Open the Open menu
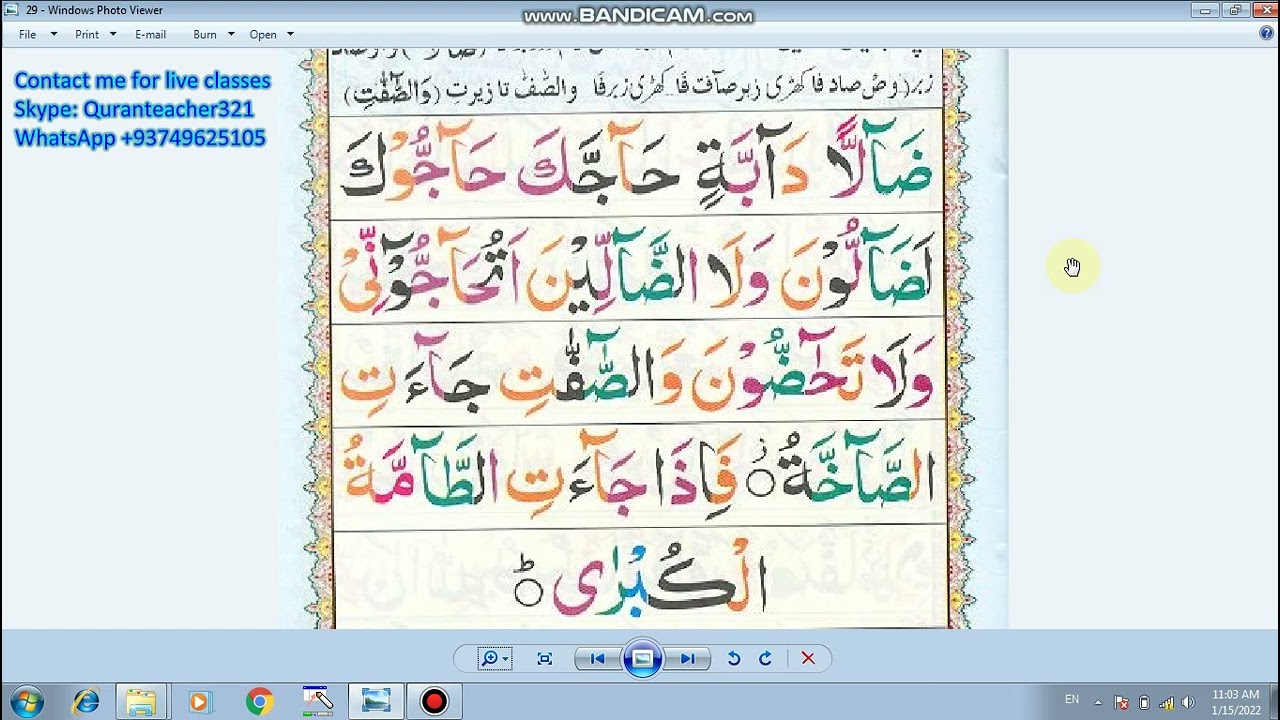 click(x=263, y=34)
